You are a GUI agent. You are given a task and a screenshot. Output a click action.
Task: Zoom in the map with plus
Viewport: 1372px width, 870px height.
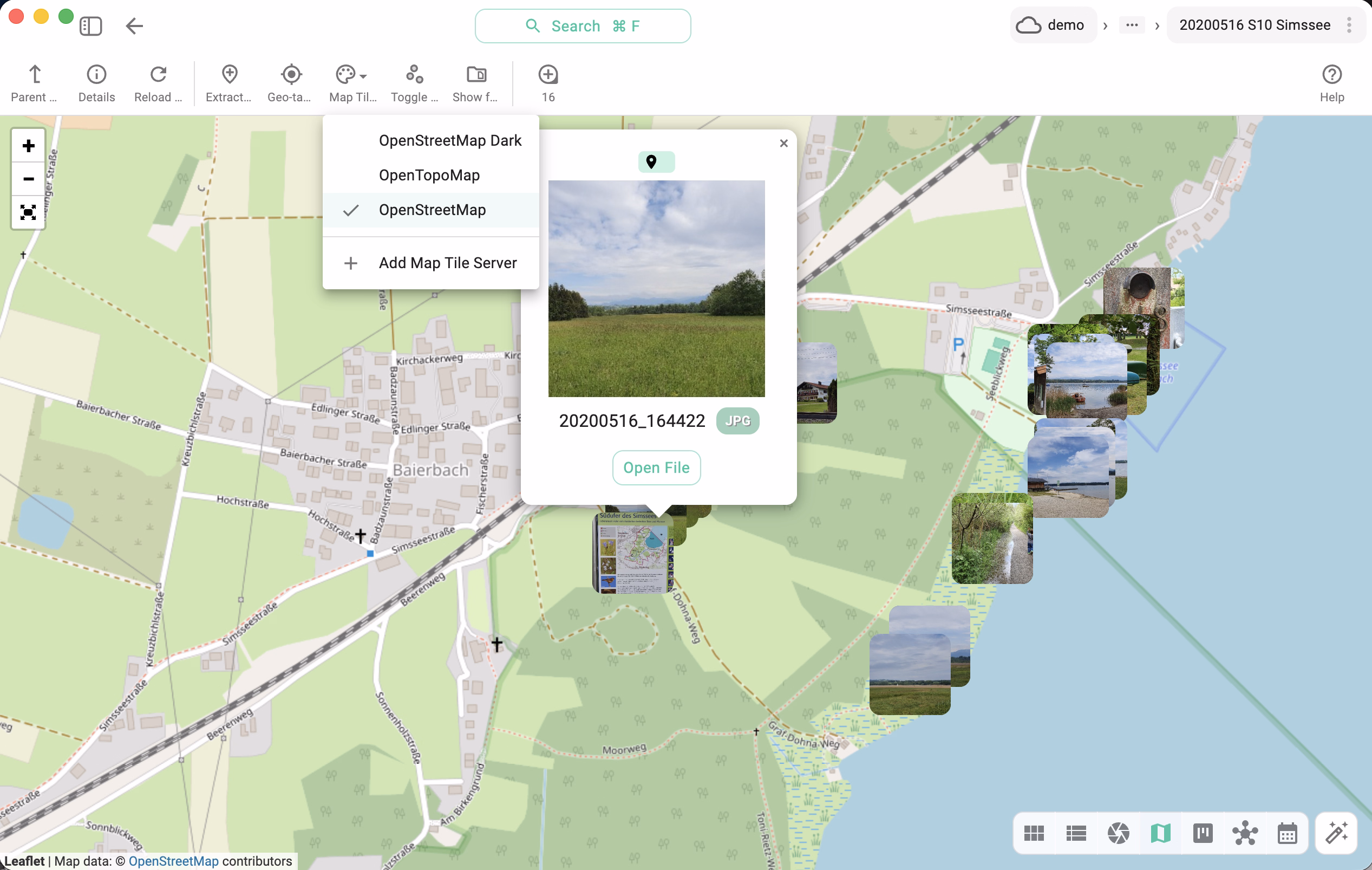click(28, 146)
